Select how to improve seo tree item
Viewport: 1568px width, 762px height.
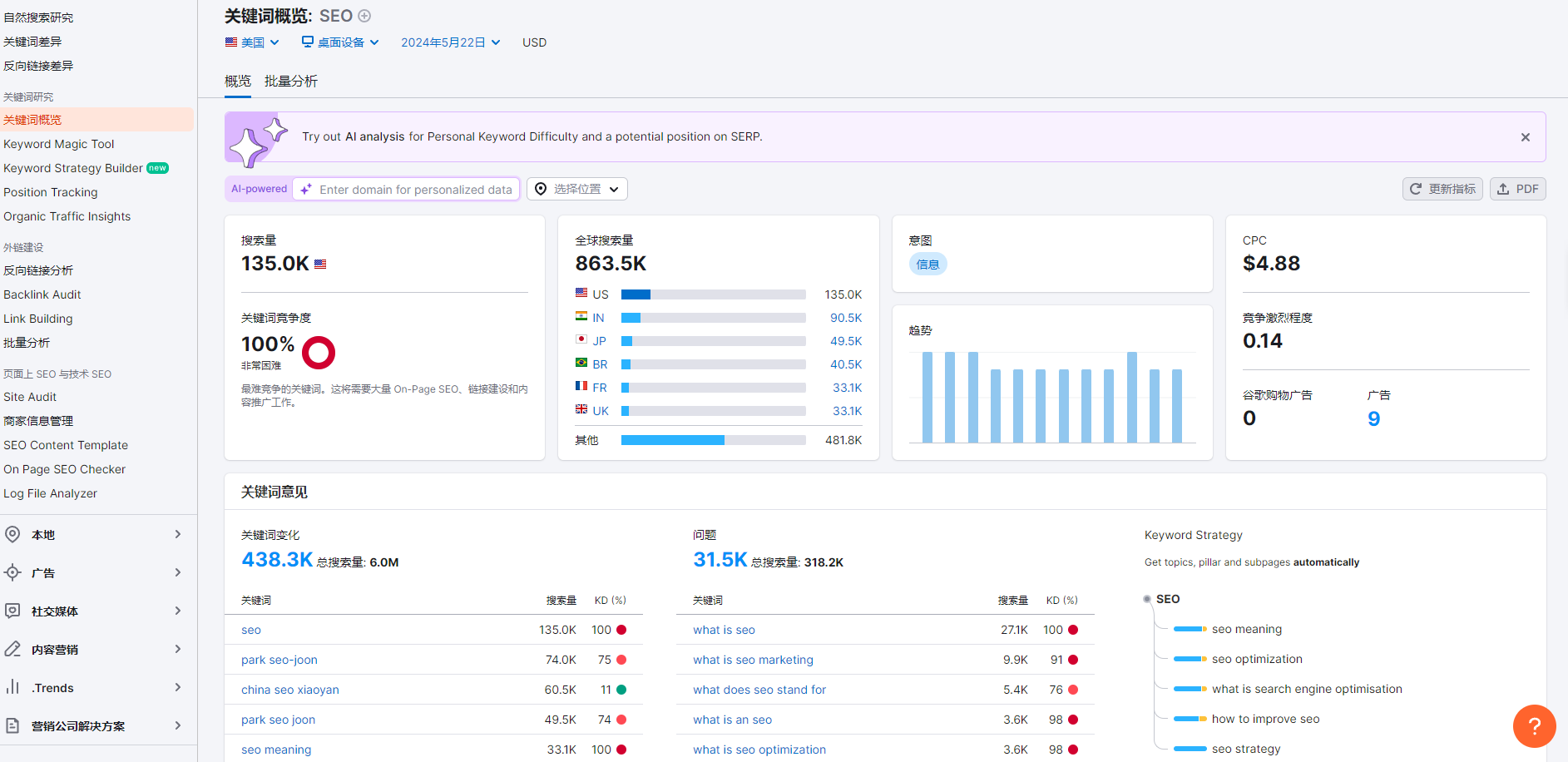[1265, 719]
